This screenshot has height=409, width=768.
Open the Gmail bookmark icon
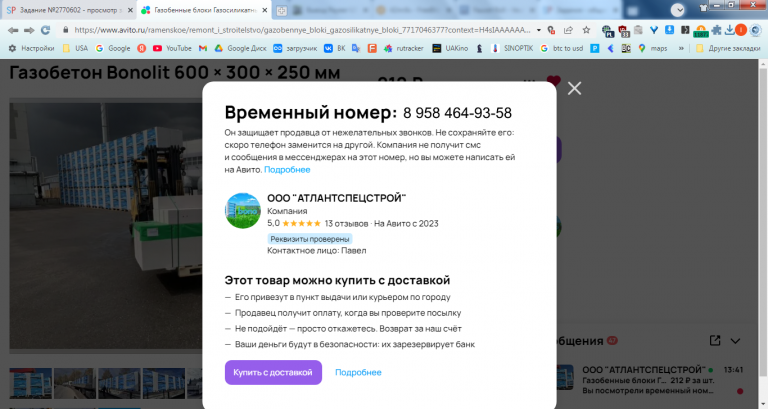(203, 48)
